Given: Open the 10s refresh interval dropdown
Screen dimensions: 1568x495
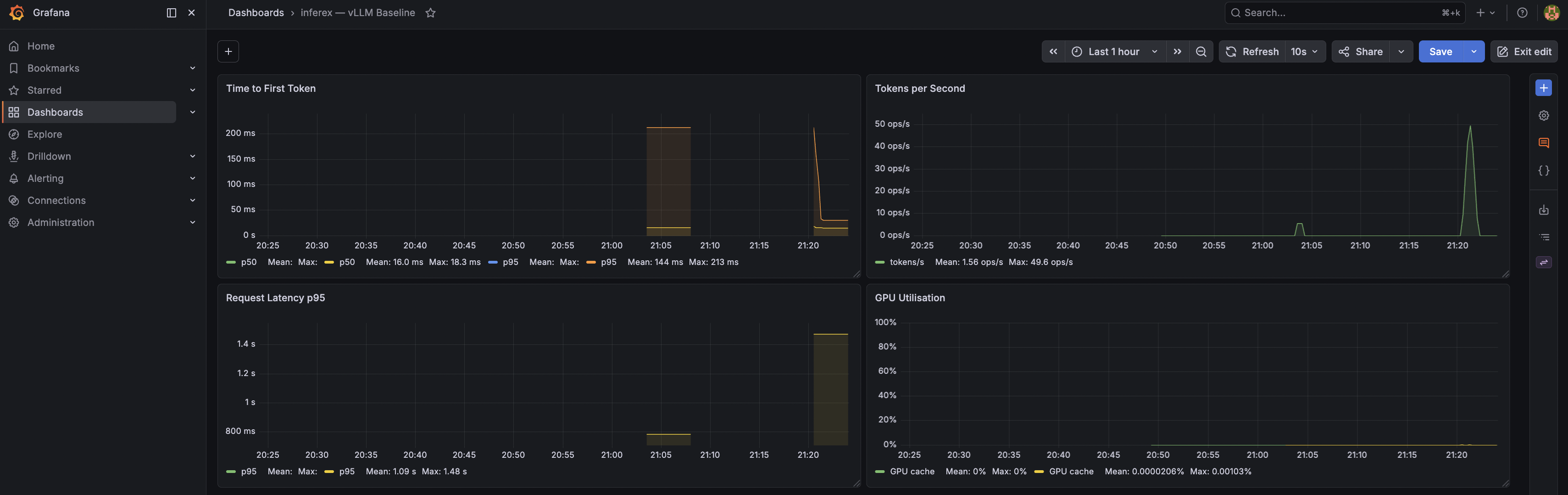Looking at the screenshot, I should (1305, 52).
